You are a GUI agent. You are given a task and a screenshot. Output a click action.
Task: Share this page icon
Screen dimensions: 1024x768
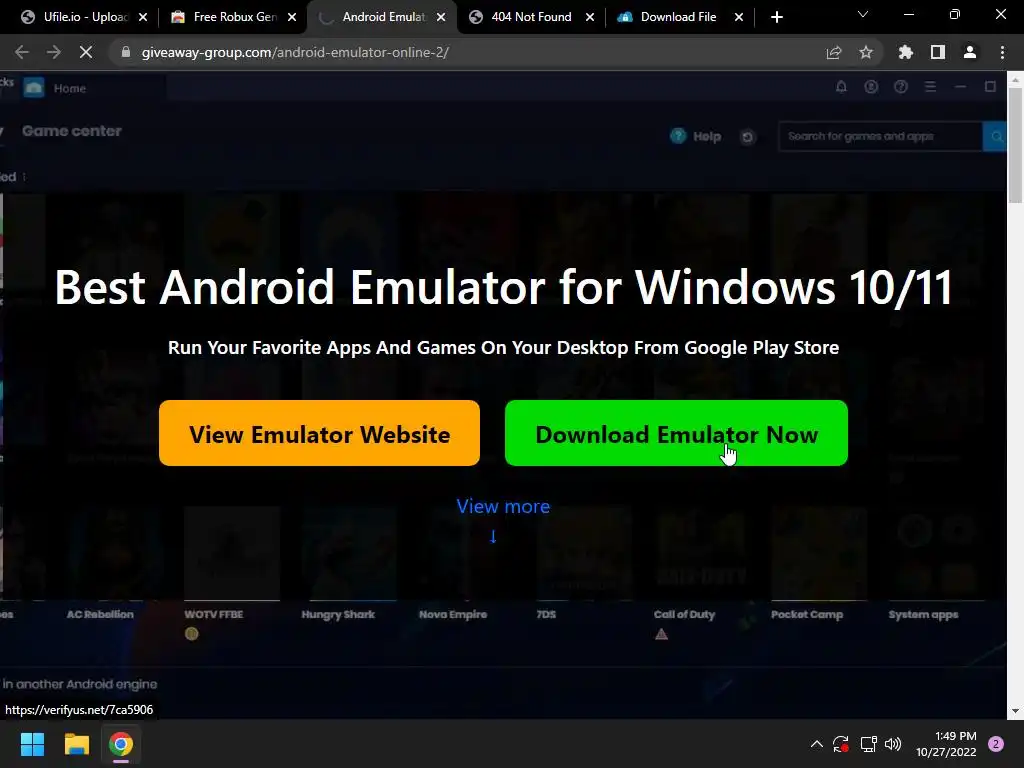(833, 52)
